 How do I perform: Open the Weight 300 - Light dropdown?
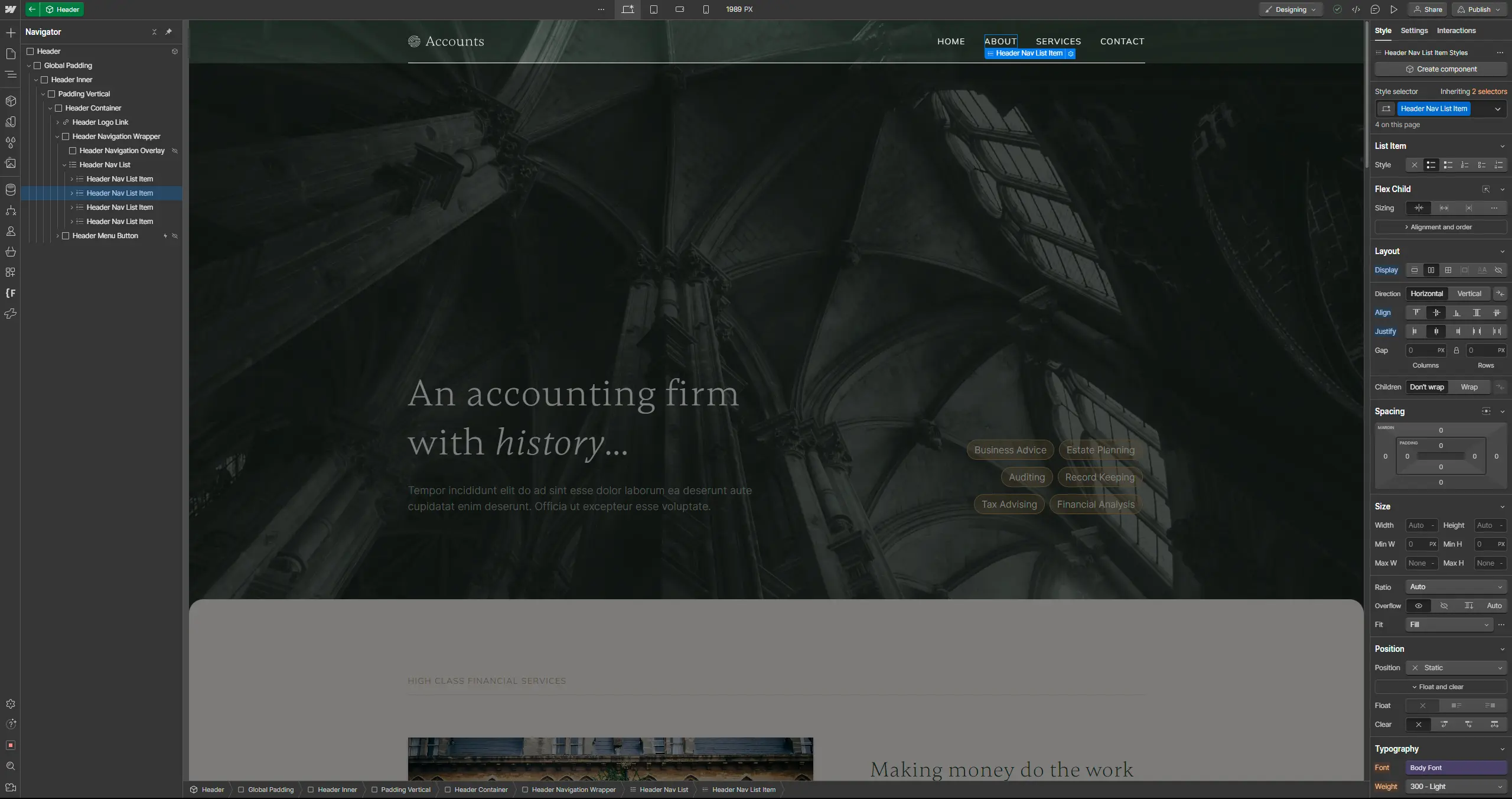point(1455,787)
